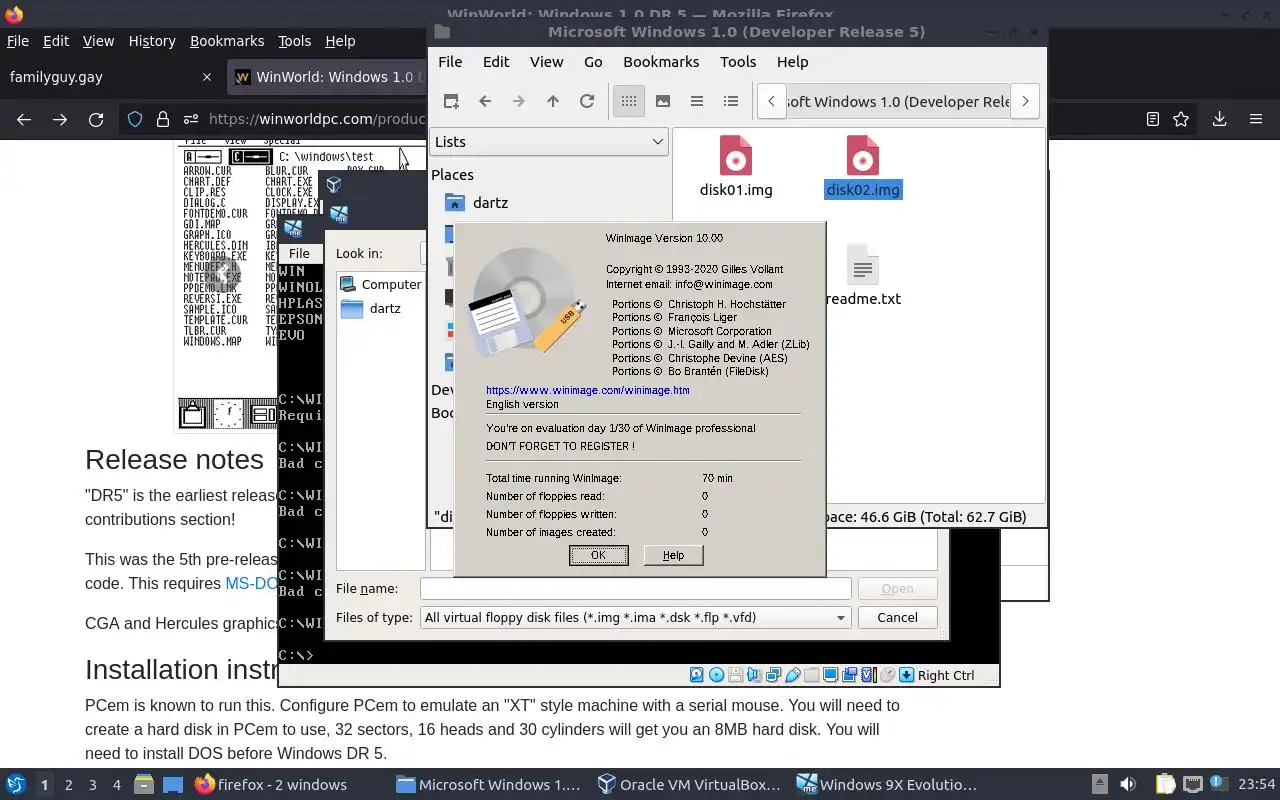Switch file manager to compact list view
Screen dimensions: 1280x800
click(x=697, y=101)
